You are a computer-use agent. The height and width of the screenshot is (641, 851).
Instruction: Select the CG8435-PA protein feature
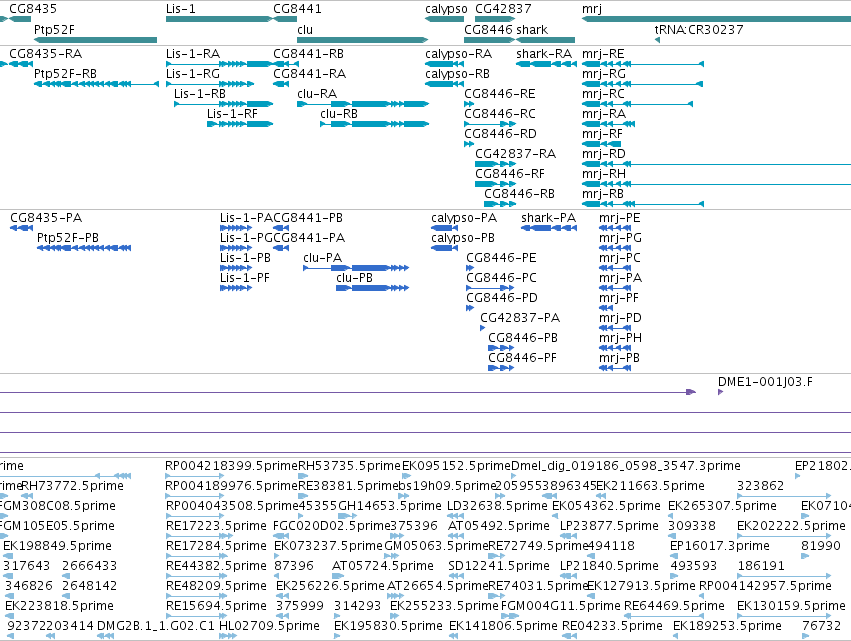click(22, 228)
